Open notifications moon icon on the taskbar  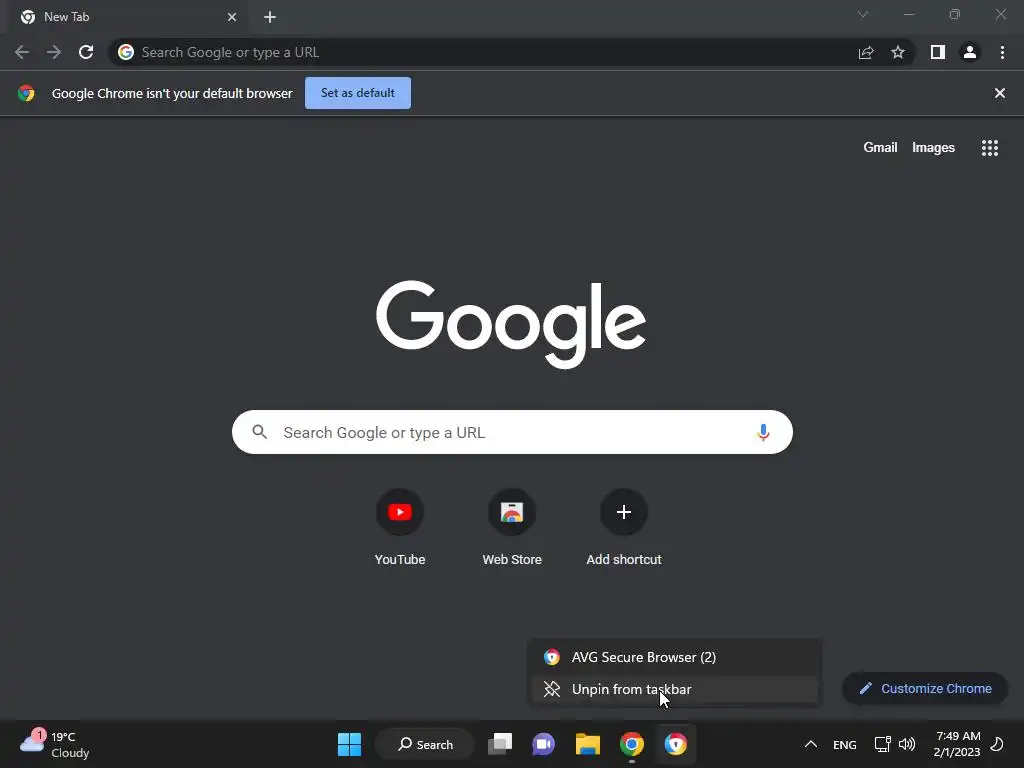[997, 744]
